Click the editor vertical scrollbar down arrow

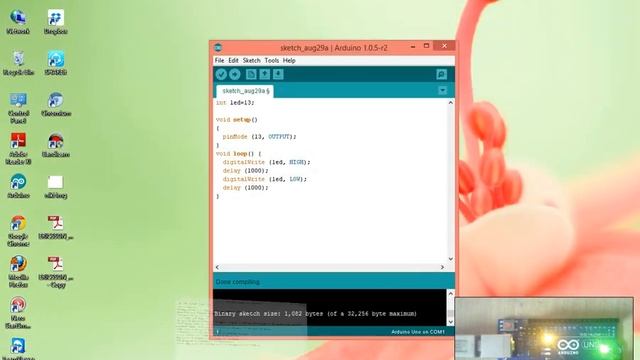click(451, 259)
